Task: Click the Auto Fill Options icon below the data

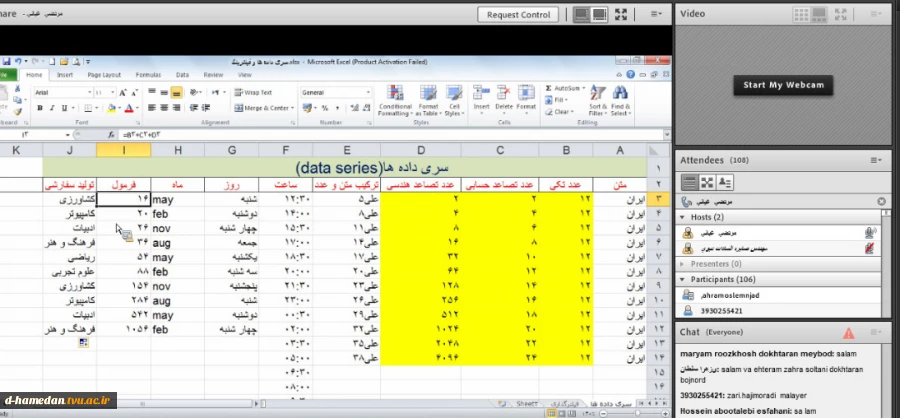Action: [x=84, y=343]
